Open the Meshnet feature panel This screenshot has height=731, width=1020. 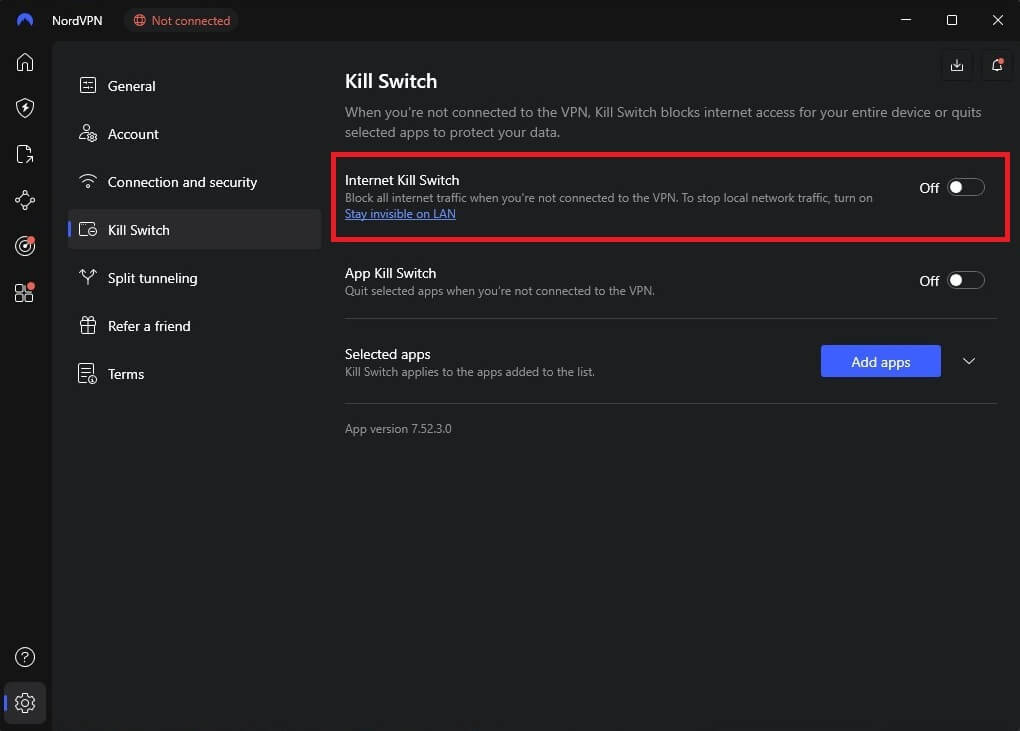coord(25,200)
